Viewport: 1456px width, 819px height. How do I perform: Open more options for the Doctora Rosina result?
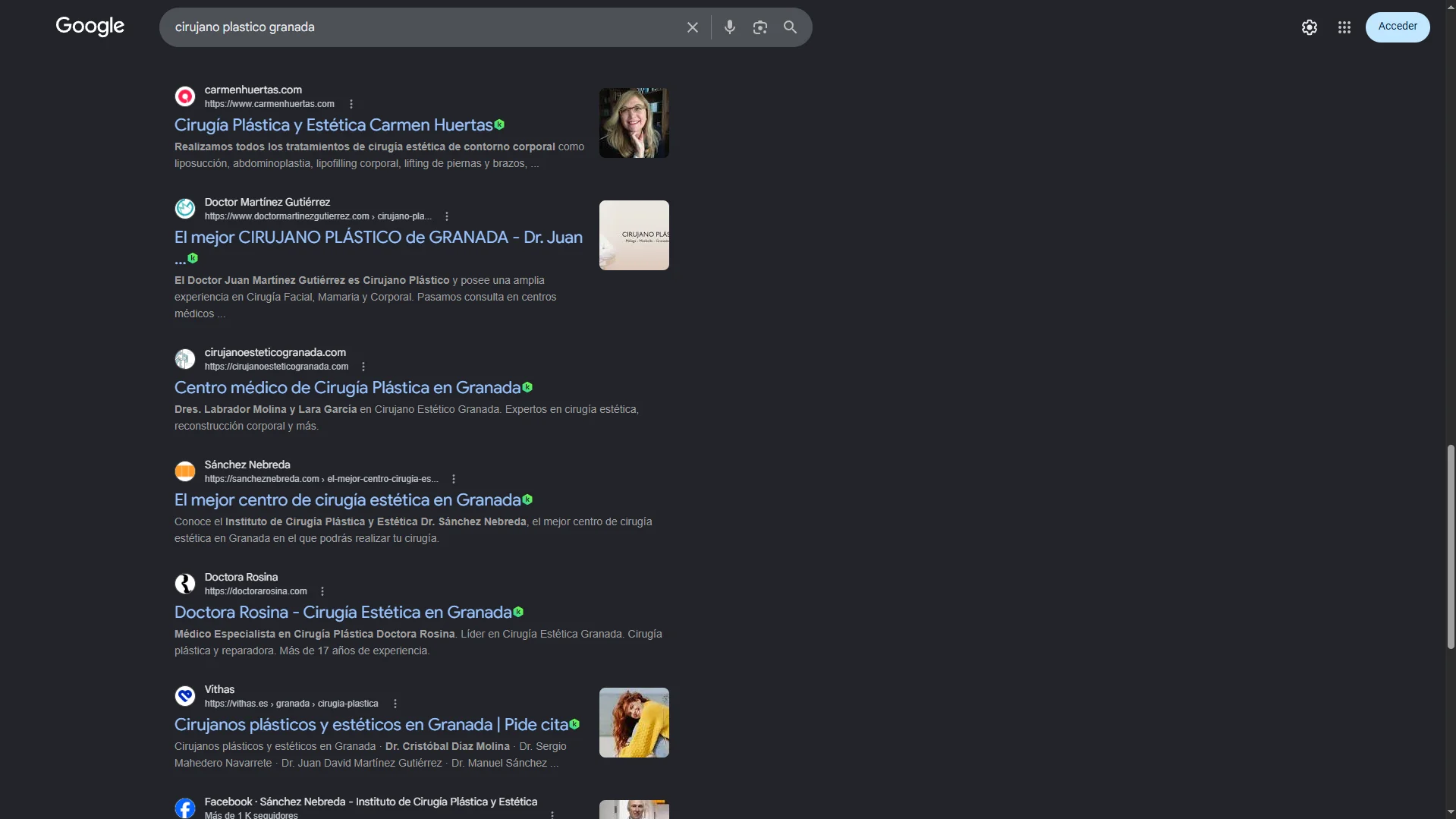pyautogui.click(x=322, y=591)
